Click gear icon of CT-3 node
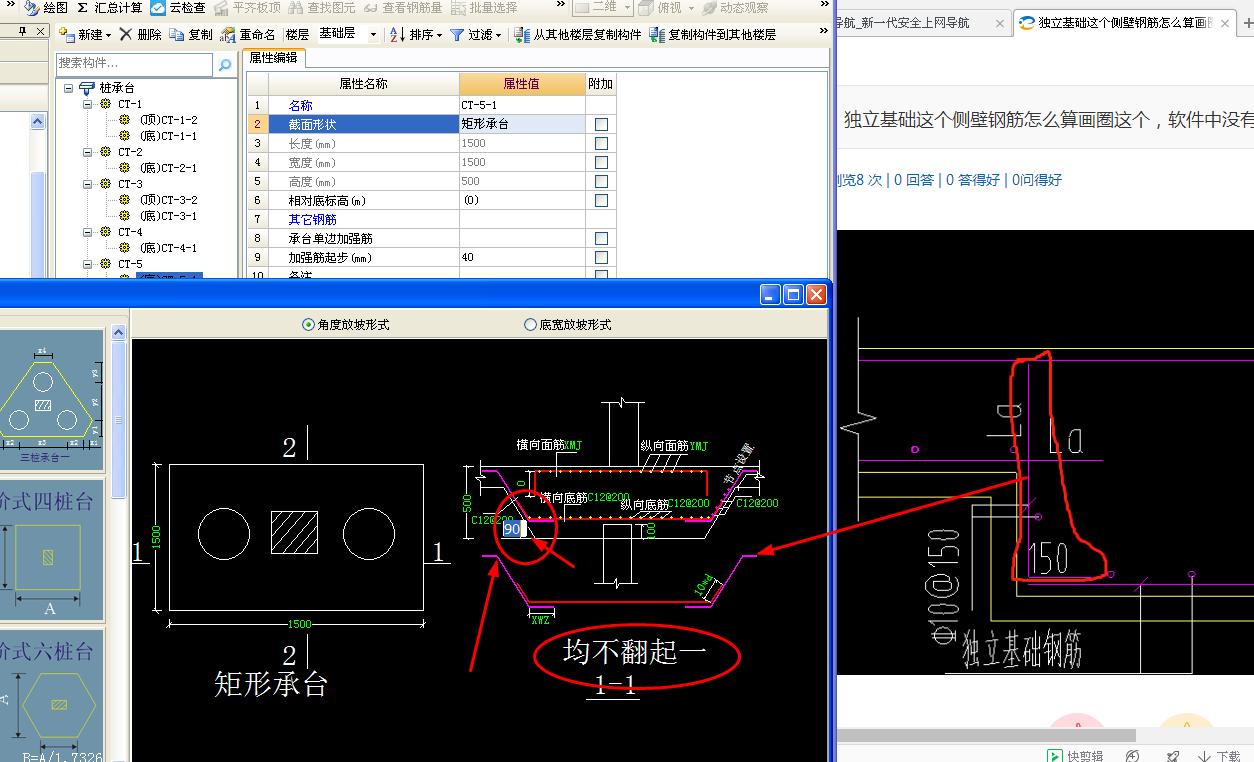 pos(105,184)
